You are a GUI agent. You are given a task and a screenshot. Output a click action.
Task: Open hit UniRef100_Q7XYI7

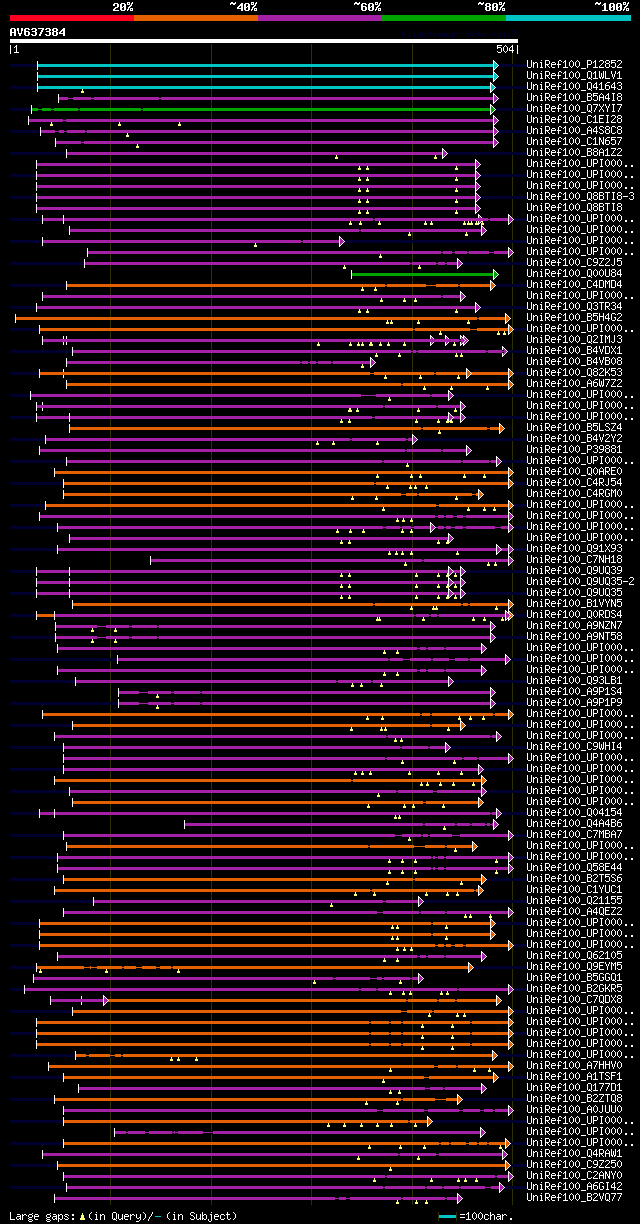(575, 108)
